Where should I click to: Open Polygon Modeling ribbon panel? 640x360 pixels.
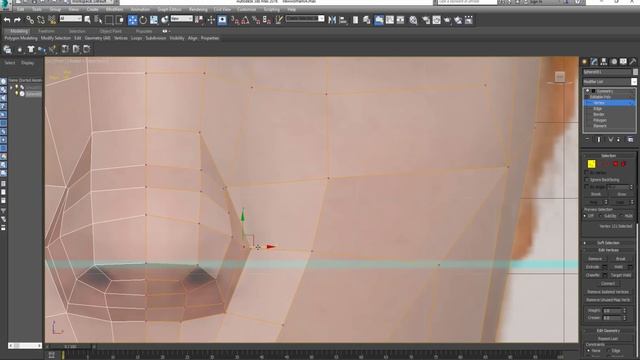(21, 38)
